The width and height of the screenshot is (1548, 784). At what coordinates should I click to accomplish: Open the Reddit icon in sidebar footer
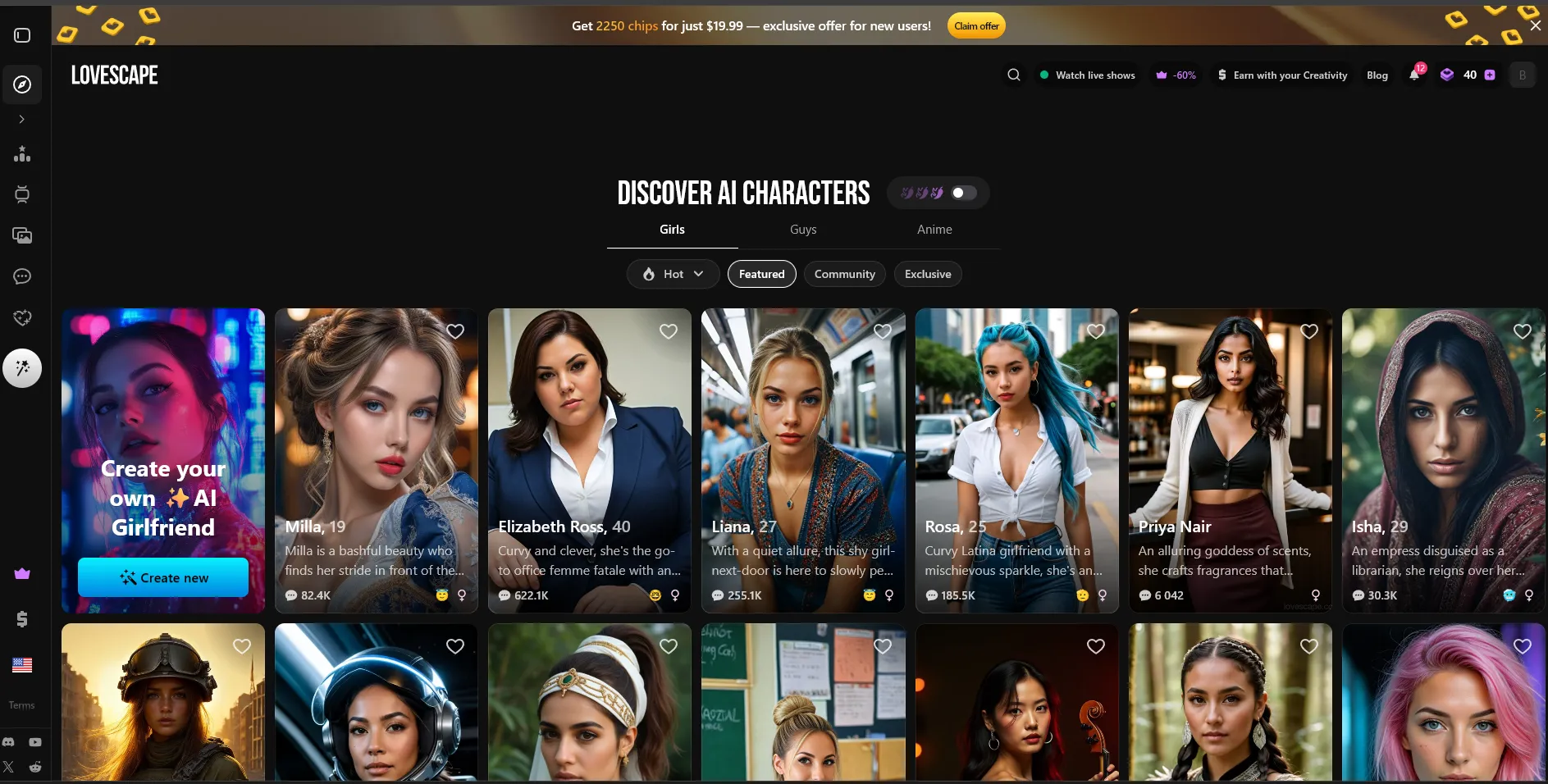(35, 768)
